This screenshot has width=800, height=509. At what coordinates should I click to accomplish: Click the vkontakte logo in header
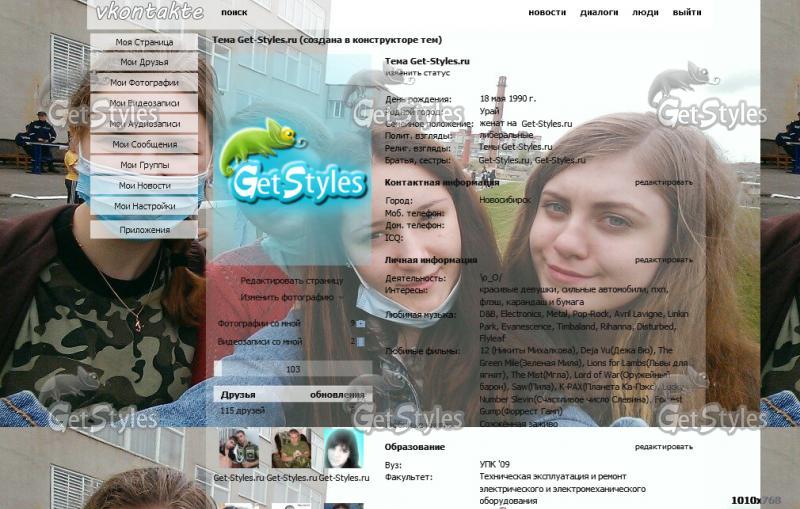click(x=150, y=13)
